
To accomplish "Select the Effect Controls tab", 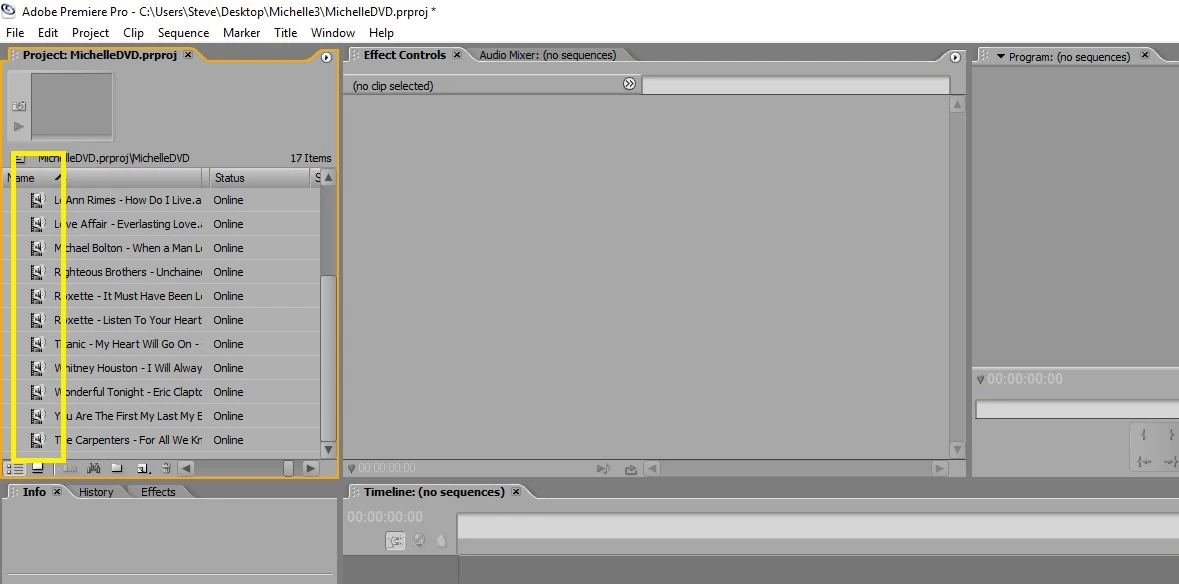I will (x=405, y=55).
